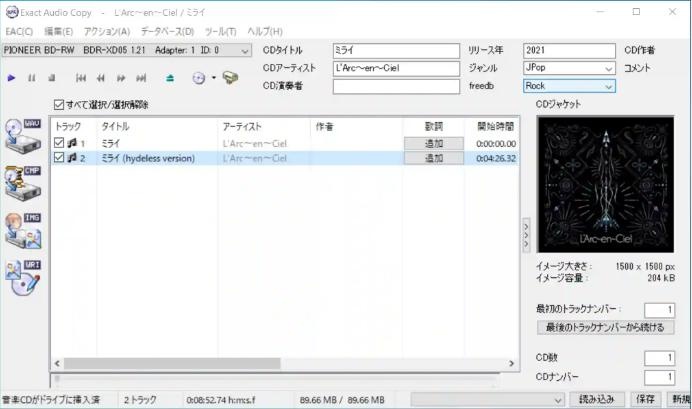Open the EAC(C) menu
This screenshot has width=692, height=409.
(x=19, y=31)
